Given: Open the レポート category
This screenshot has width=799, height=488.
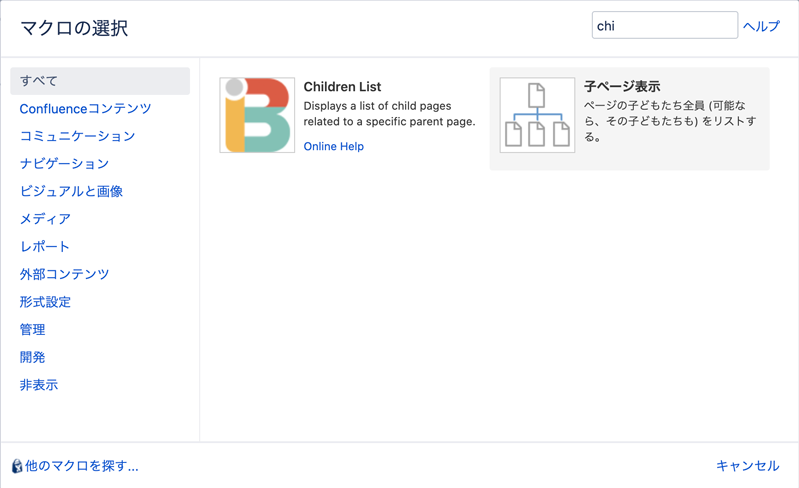Looking at the screenshot, I should (44, 247).
